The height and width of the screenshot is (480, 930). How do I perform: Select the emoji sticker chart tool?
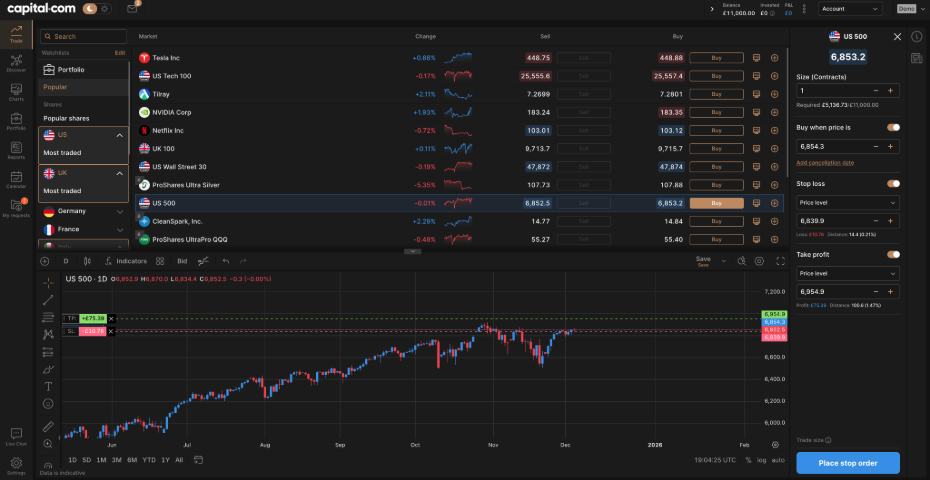49,403
